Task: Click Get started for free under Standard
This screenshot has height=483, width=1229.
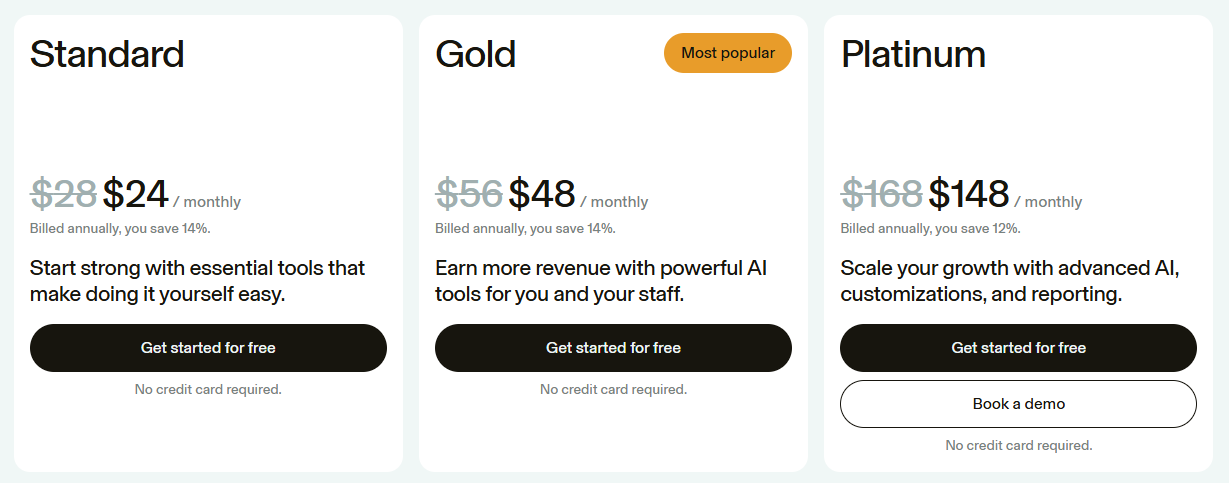Action: [x=208, y=348]
